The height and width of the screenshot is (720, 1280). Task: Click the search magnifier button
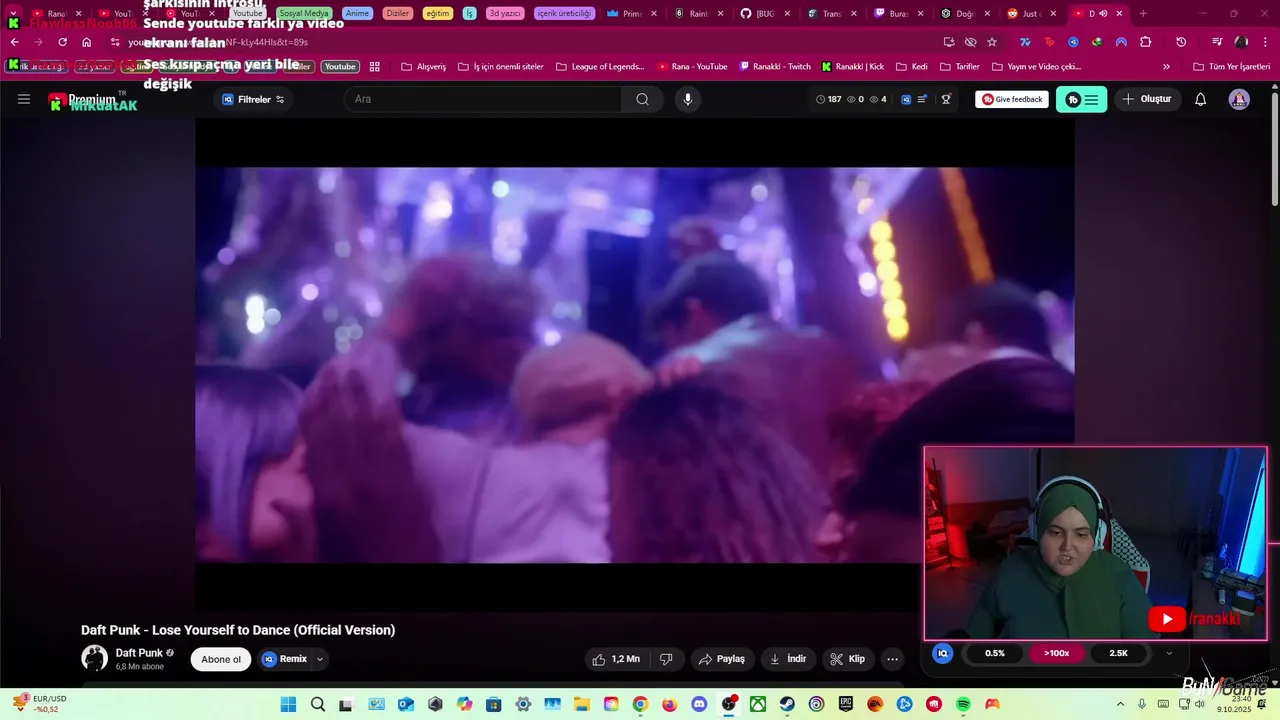[642, 99]
